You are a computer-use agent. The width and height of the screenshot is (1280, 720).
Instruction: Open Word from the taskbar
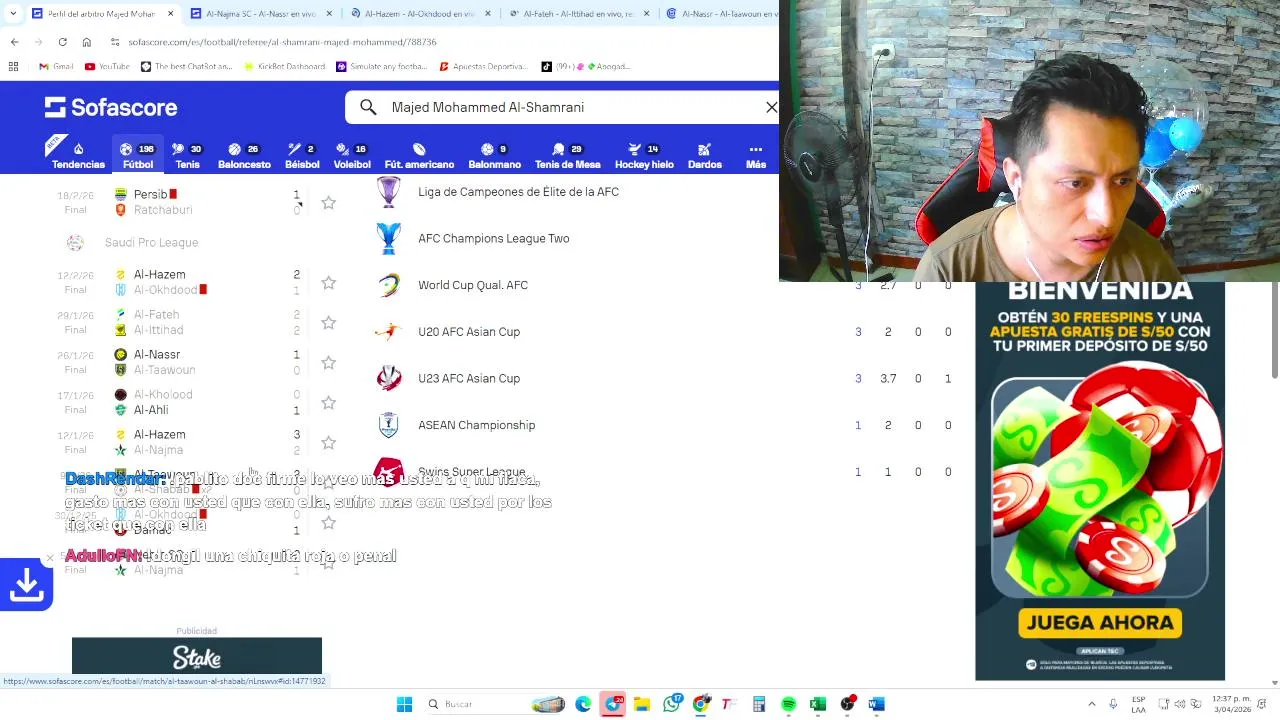[876, 704]
